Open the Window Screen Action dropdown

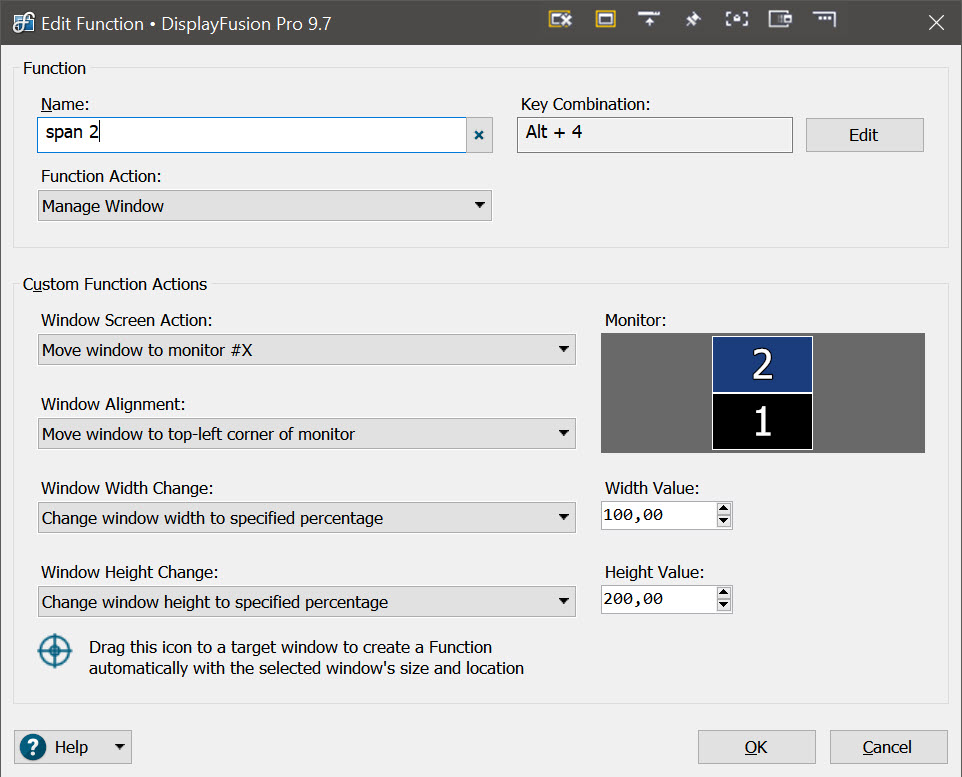(x=308, y=350)
